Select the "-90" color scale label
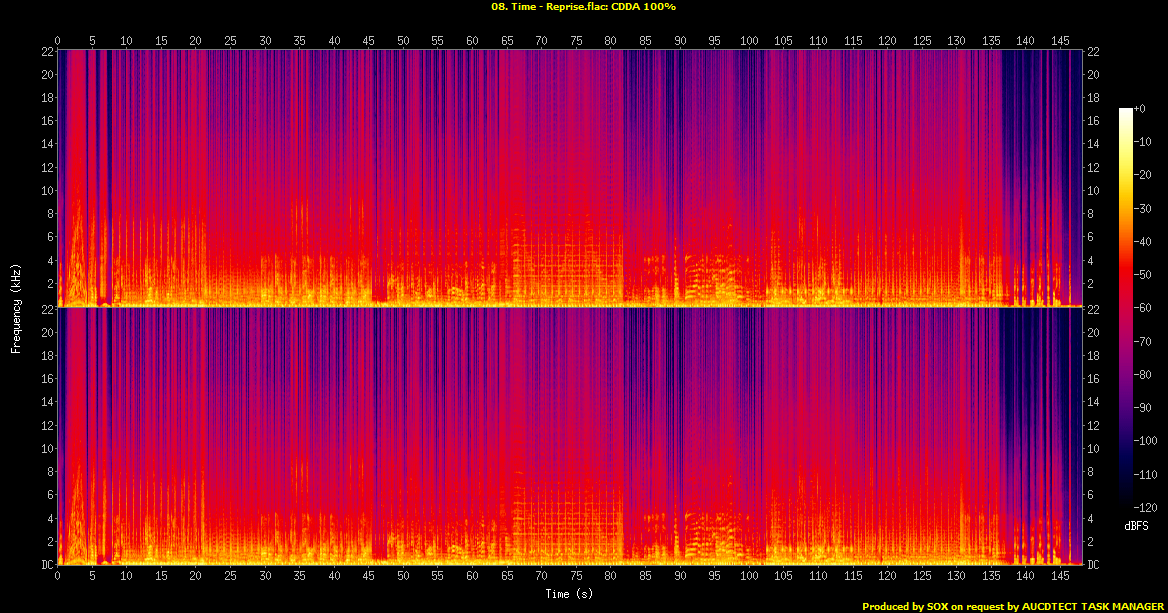 click(x=1143, y=407)
